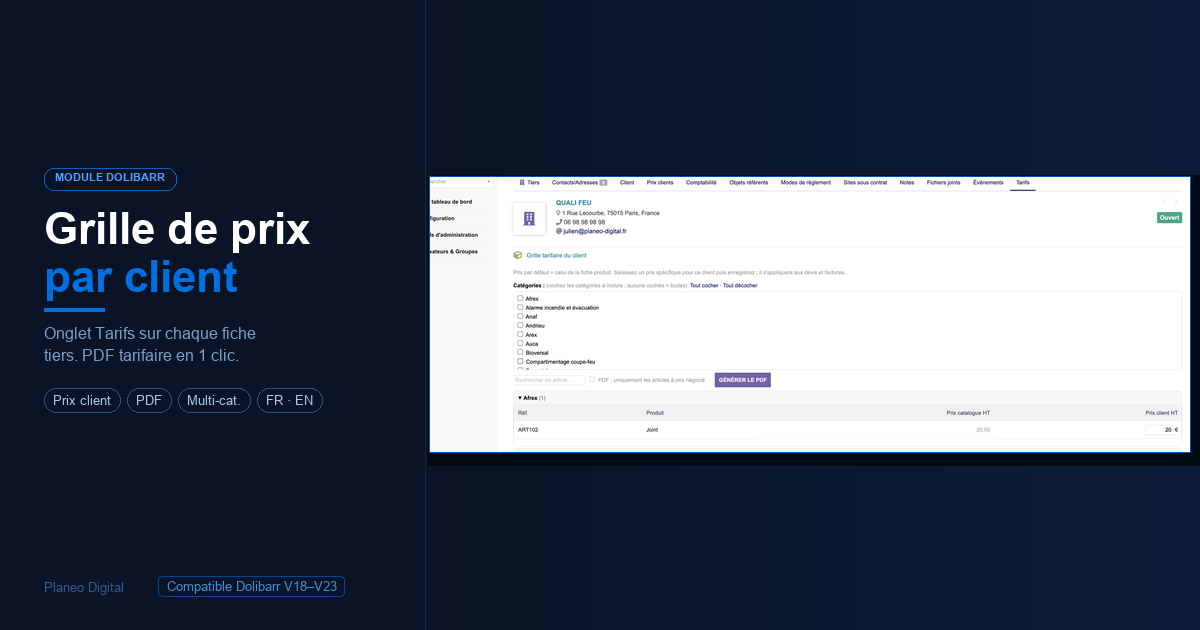This screenshot has width=1200, height=630.
Task: Click the box icon beside Grille tarifaire du client
Action: 518,256
